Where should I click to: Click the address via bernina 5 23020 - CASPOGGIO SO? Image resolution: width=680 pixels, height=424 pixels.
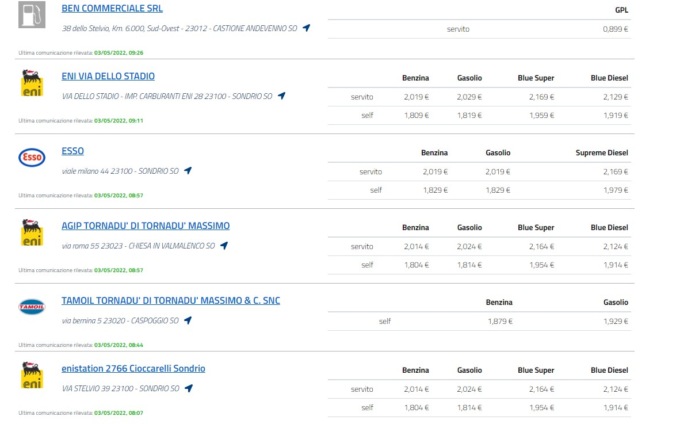click(x=120, y=320)
